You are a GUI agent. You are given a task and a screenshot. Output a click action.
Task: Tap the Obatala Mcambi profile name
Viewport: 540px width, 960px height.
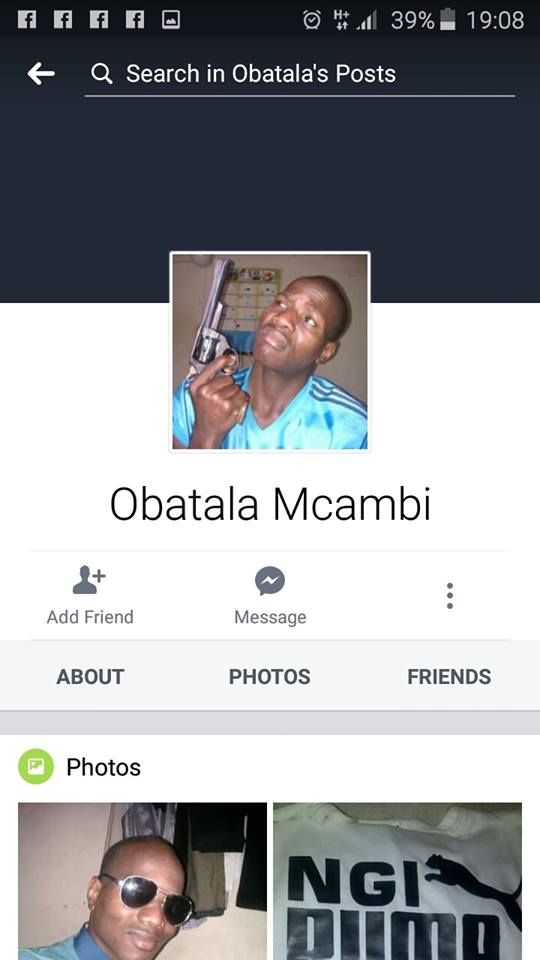[270, 505]
